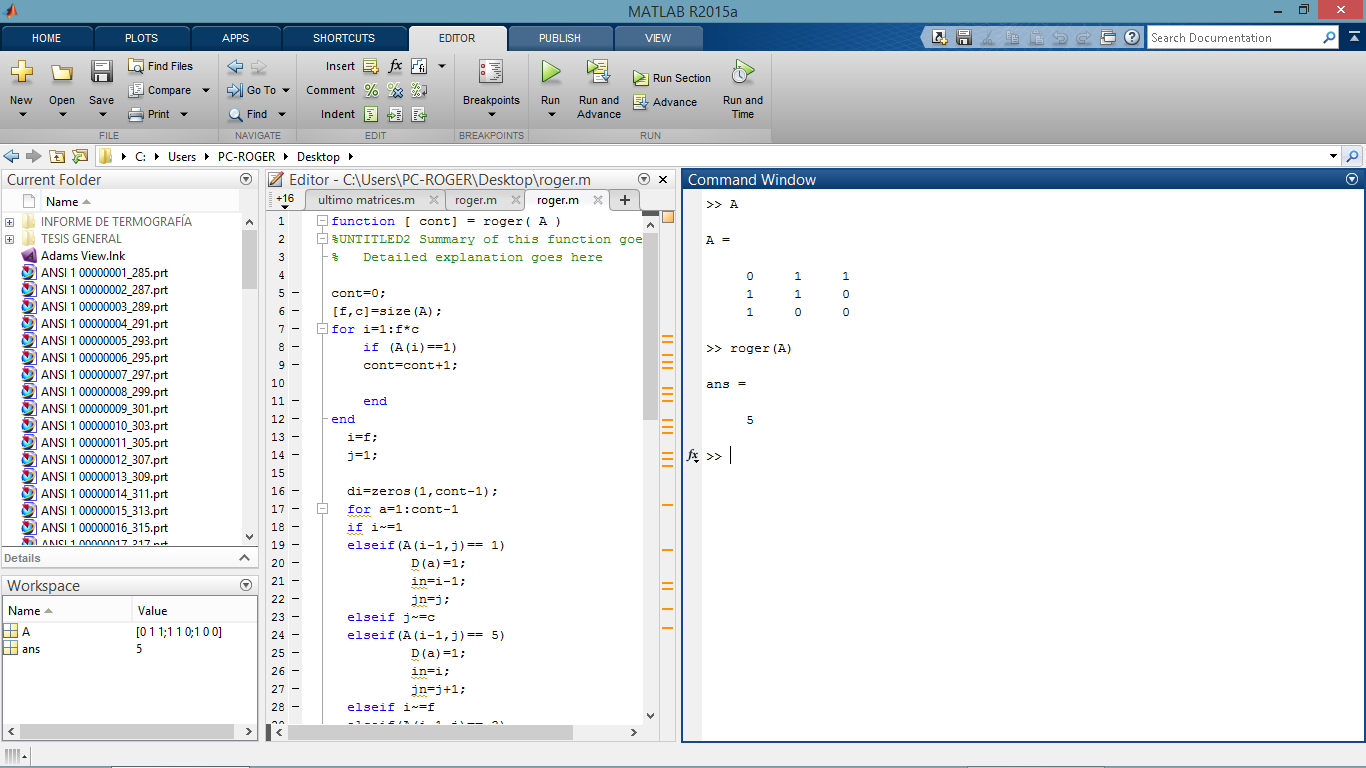Open the Command Window actions menu
1366x768 pixels.
(1352, 180)
